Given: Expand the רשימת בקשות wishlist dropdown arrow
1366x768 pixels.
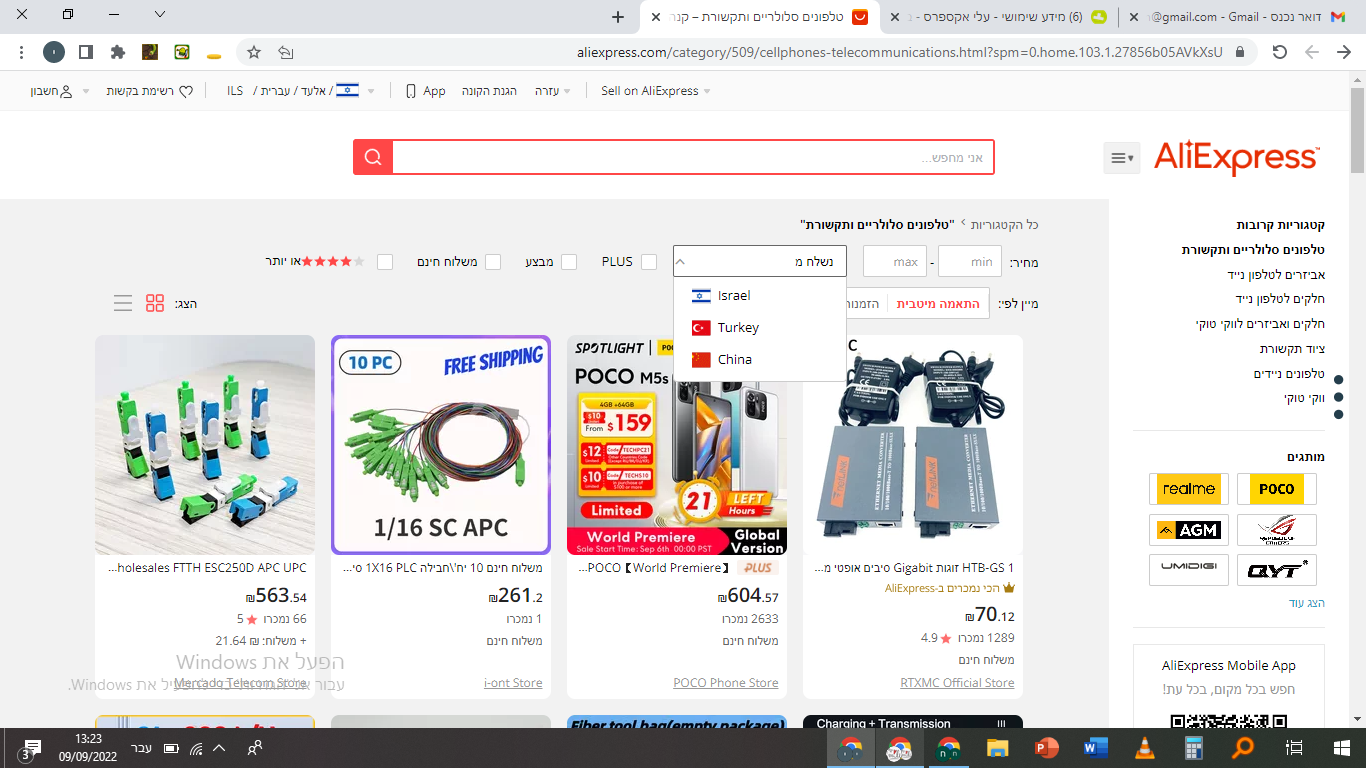Looking at the screenshot, I should click(x=85, y=91).
